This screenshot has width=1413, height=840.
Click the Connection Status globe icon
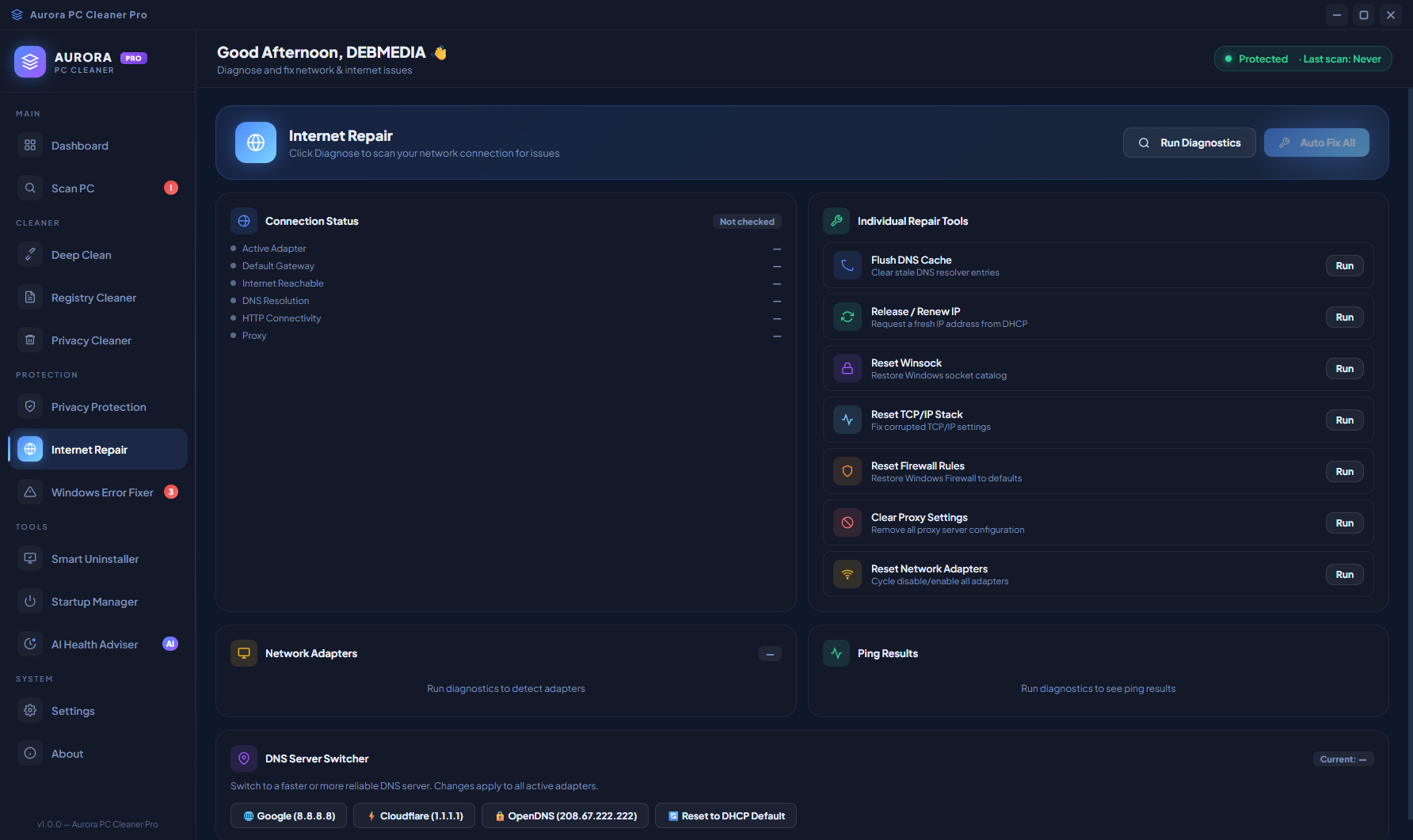coord(244,222)
